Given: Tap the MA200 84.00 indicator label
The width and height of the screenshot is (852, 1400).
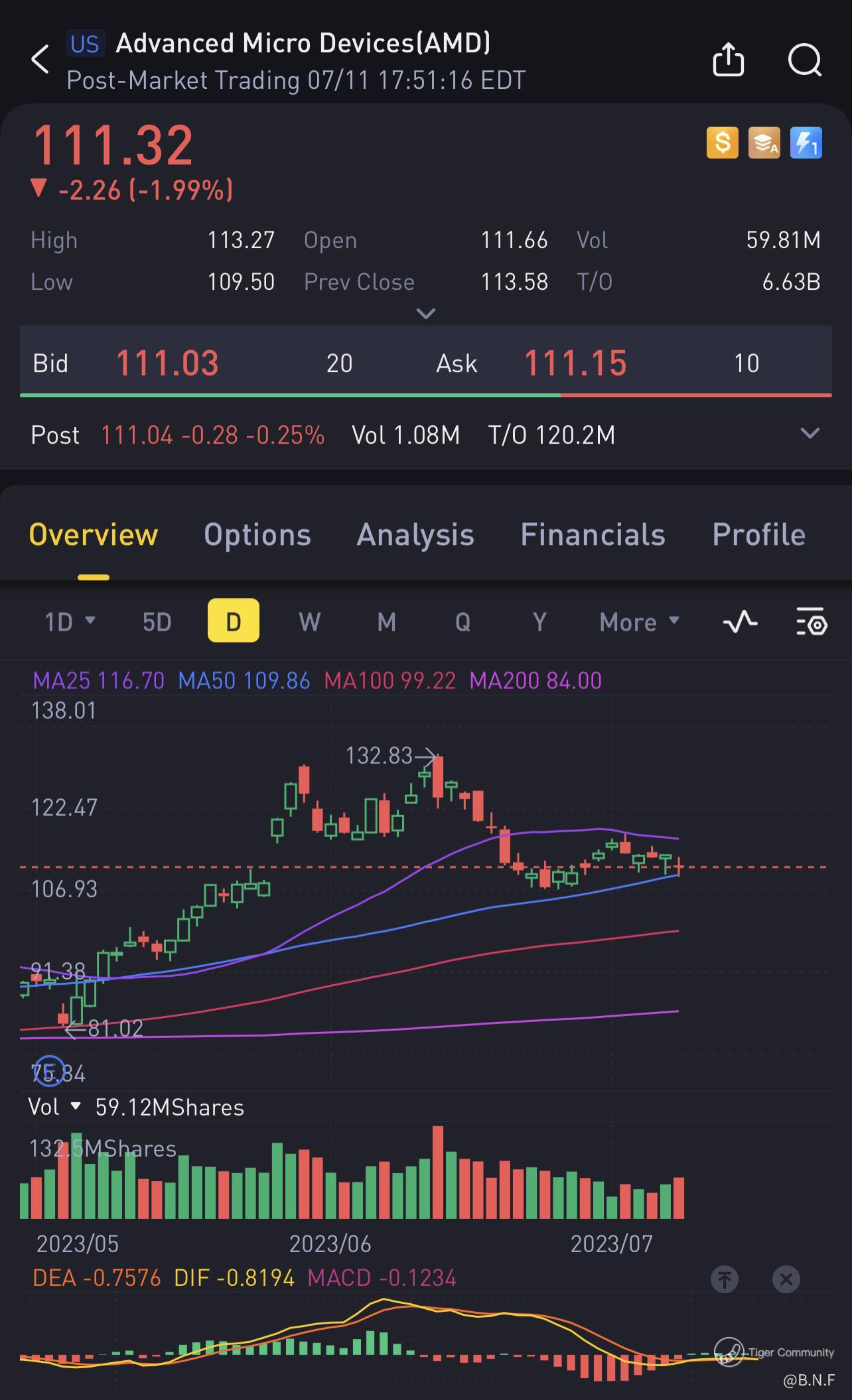Looking at the screenshot, I should [535, 680].
